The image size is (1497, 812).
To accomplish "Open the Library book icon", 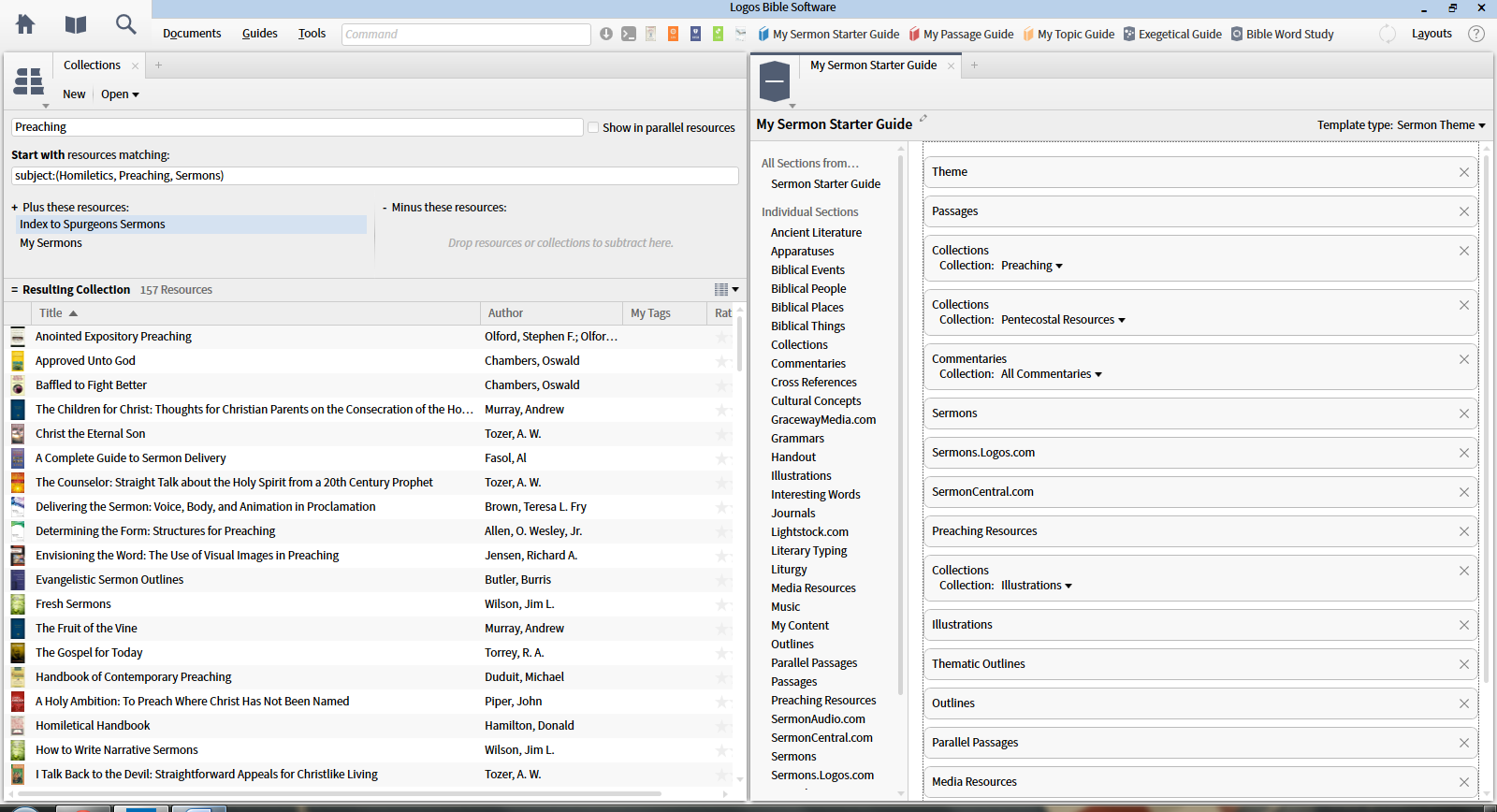I will point(76,24).
